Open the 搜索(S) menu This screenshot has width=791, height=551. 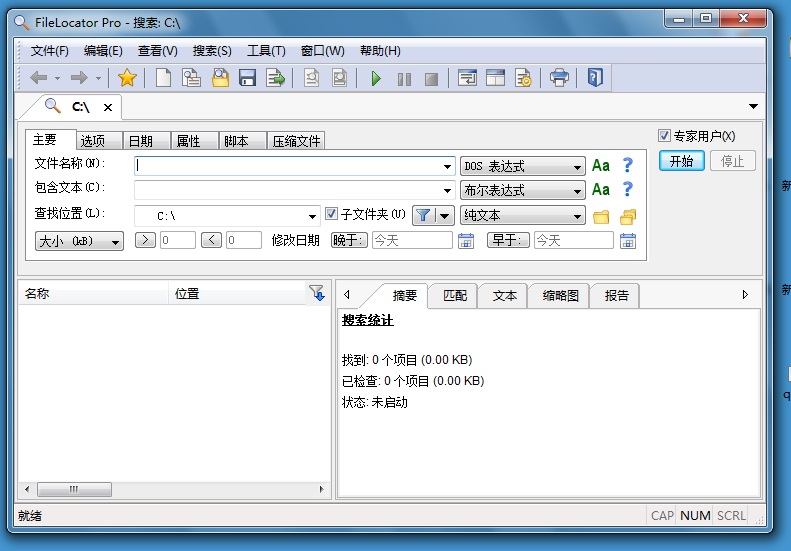212,51
